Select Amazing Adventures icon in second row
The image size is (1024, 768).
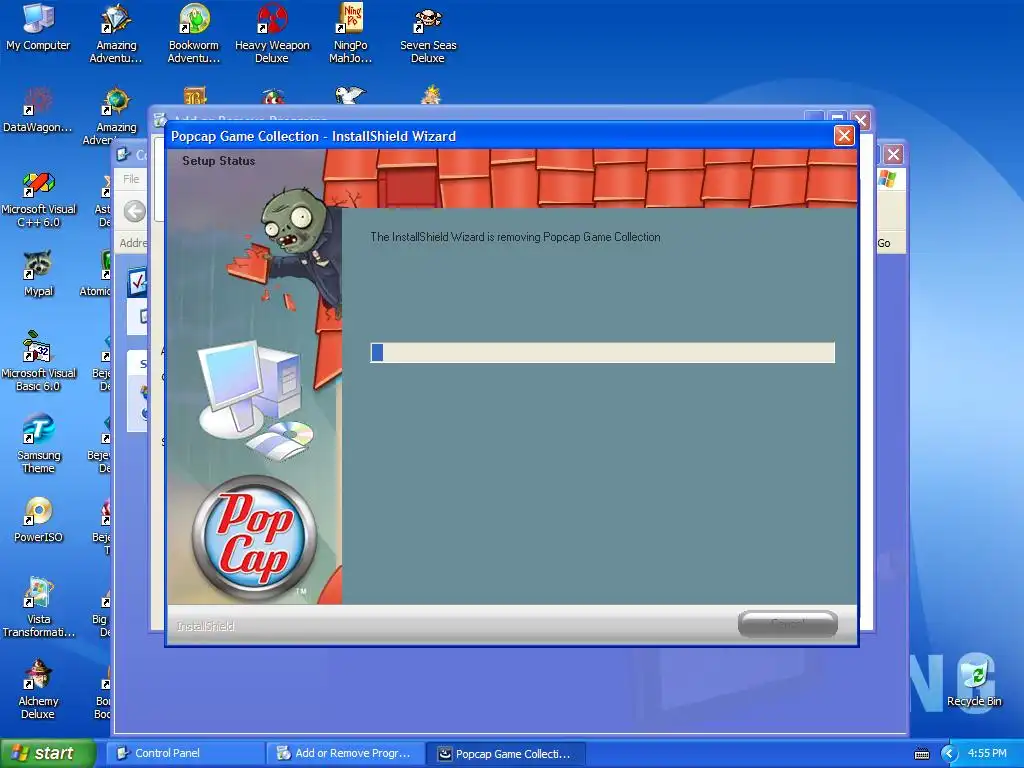(116, 115)
